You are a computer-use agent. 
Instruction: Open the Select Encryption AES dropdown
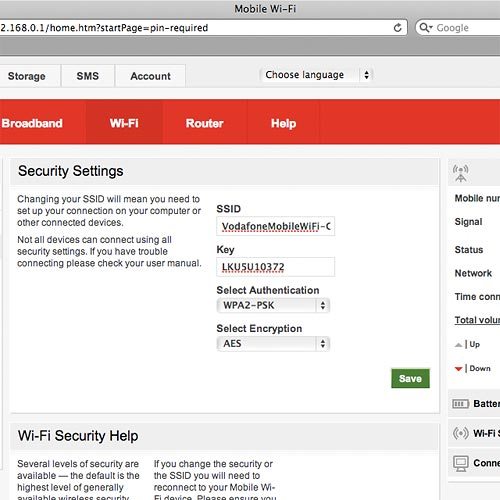click(273, 344)
